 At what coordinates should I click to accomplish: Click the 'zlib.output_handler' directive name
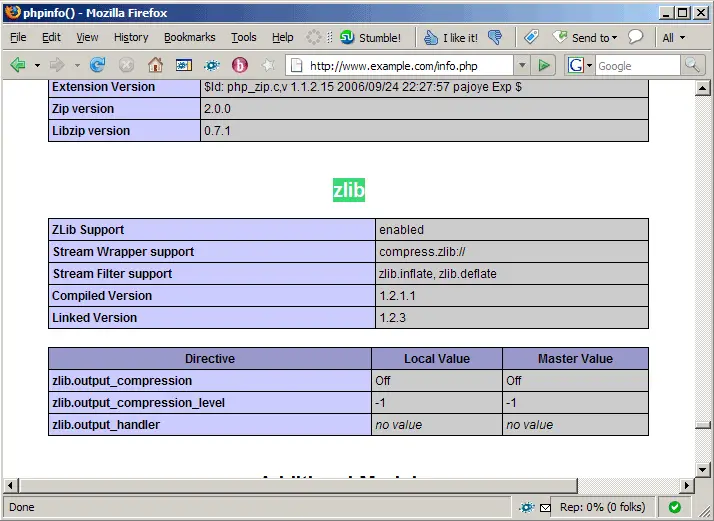coord(106,424)
